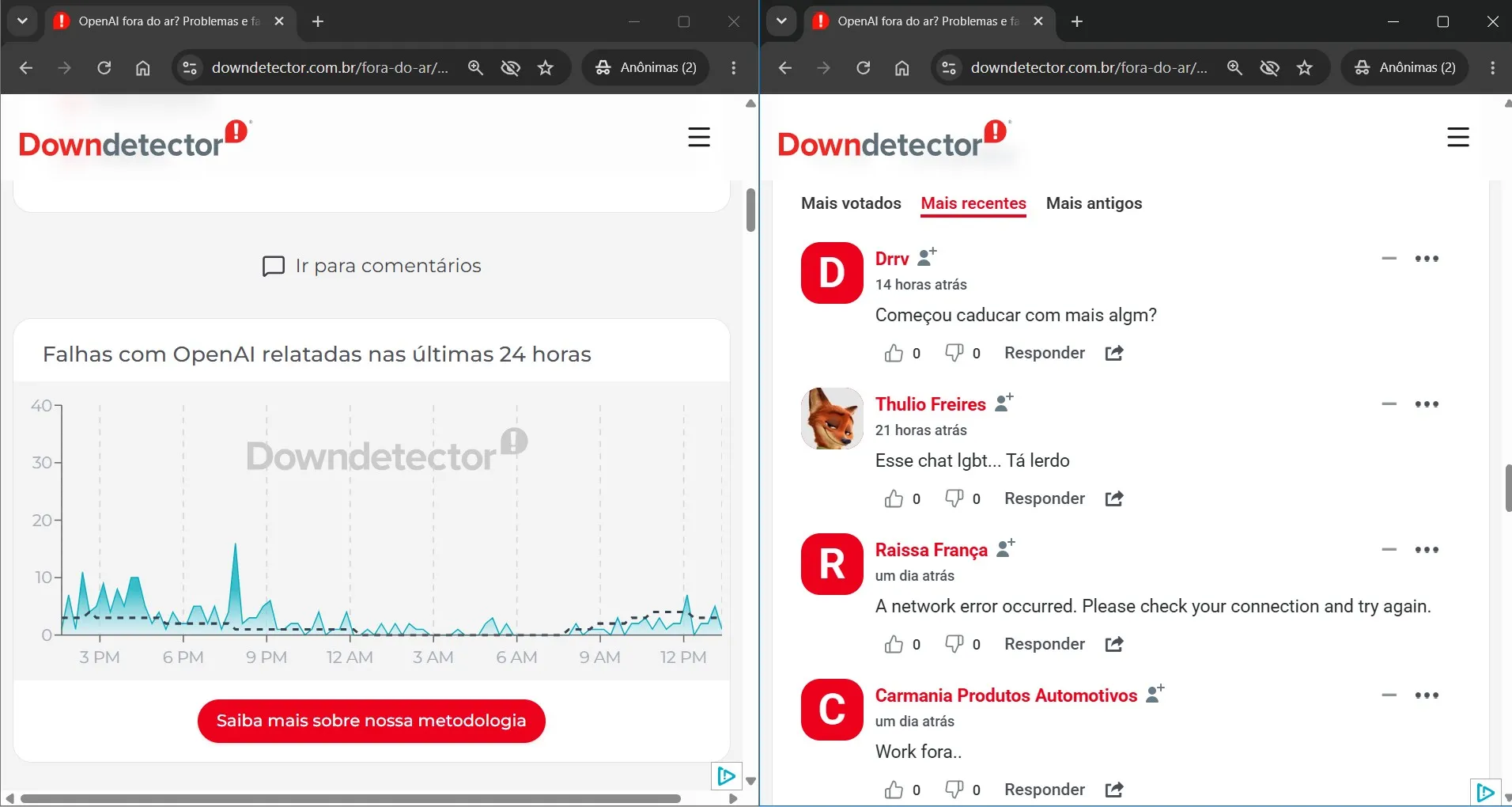
Task: Open Chrome three-dot menu in right window
Action: point(1493,68)
